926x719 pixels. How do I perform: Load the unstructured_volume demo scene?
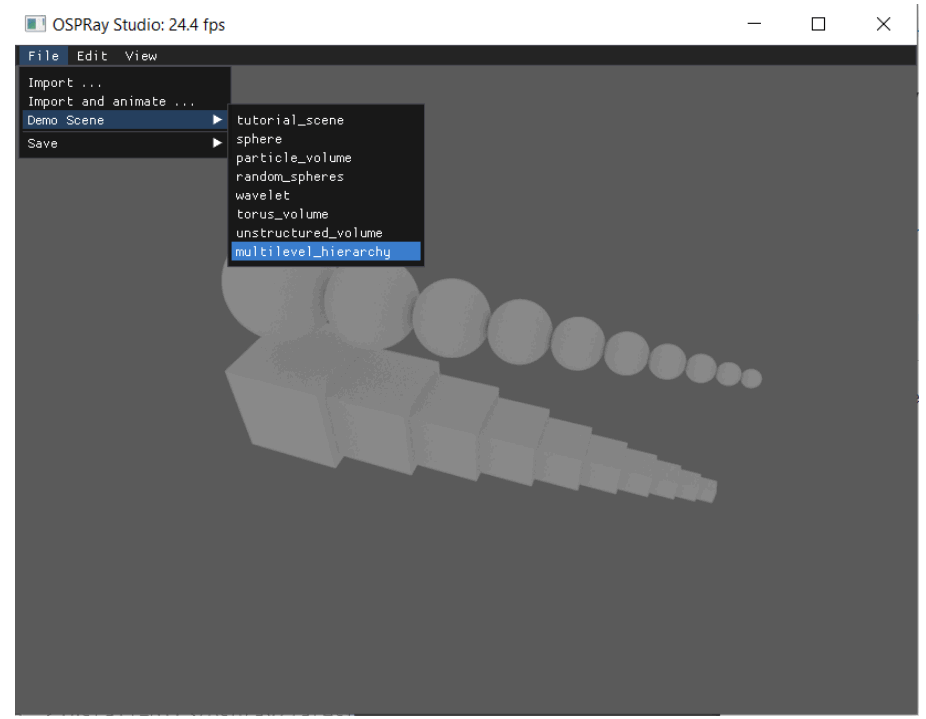point(300,232)
